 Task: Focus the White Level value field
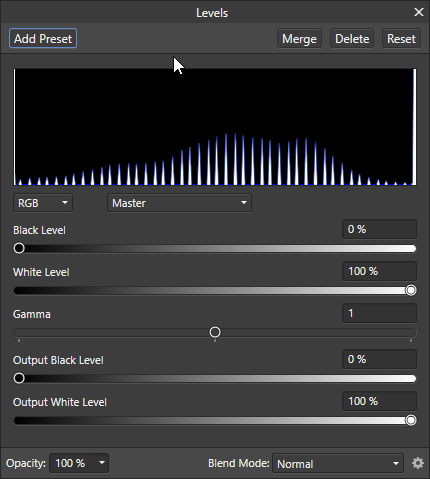379,271
